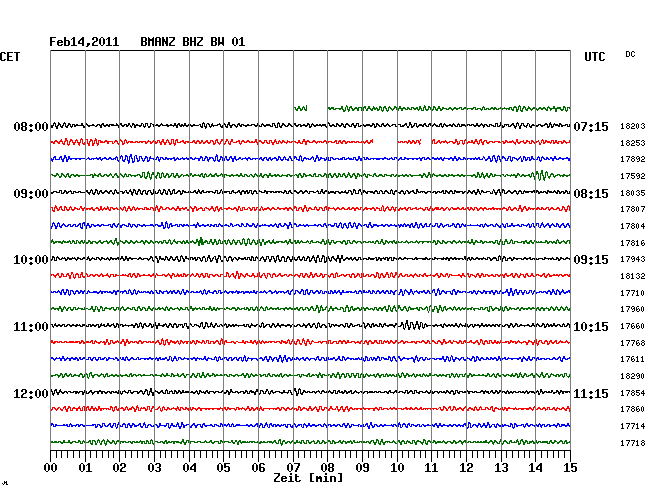Click the DC value "17860"
The image size is (650, 494).
point(633,409)
